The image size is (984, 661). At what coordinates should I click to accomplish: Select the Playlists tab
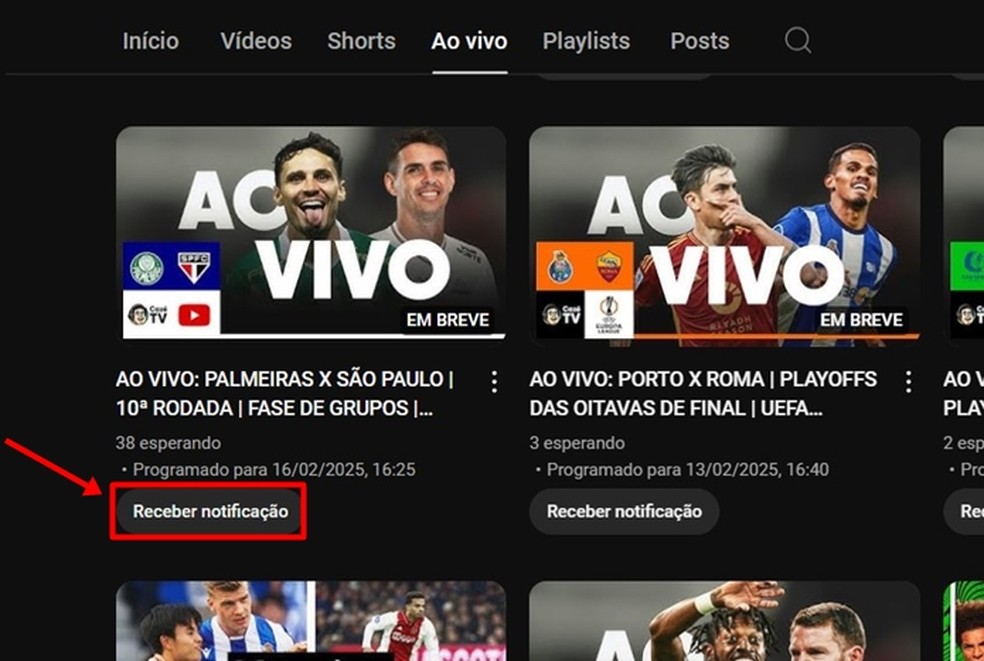(586, 41)
